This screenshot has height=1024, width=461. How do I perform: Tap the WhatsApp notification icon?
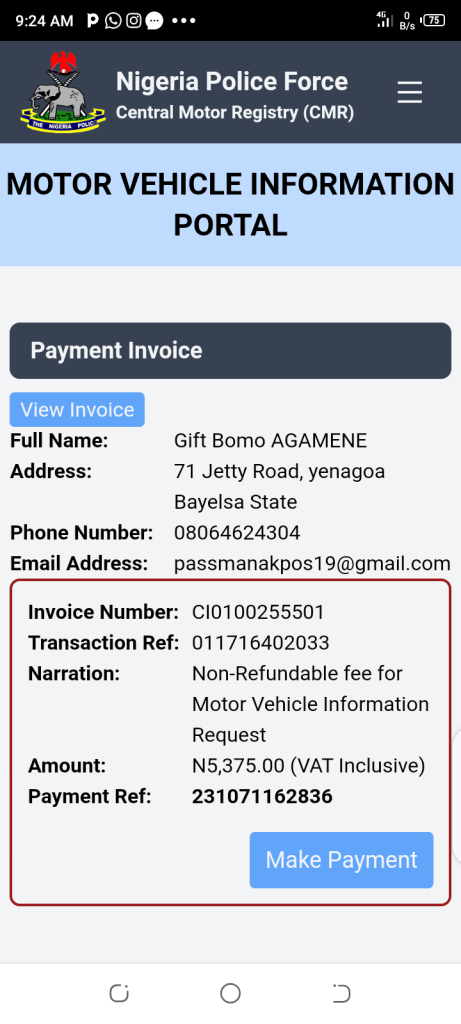tap(113, 21)
